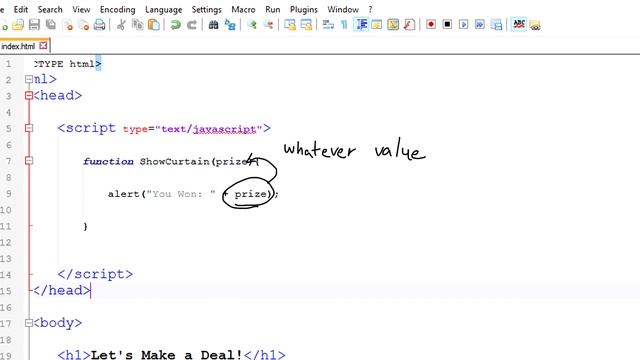This screenshot has height=360, width=640.
Task: Click the string "You Won: " on line 9
Action: [x=181, y=194]
